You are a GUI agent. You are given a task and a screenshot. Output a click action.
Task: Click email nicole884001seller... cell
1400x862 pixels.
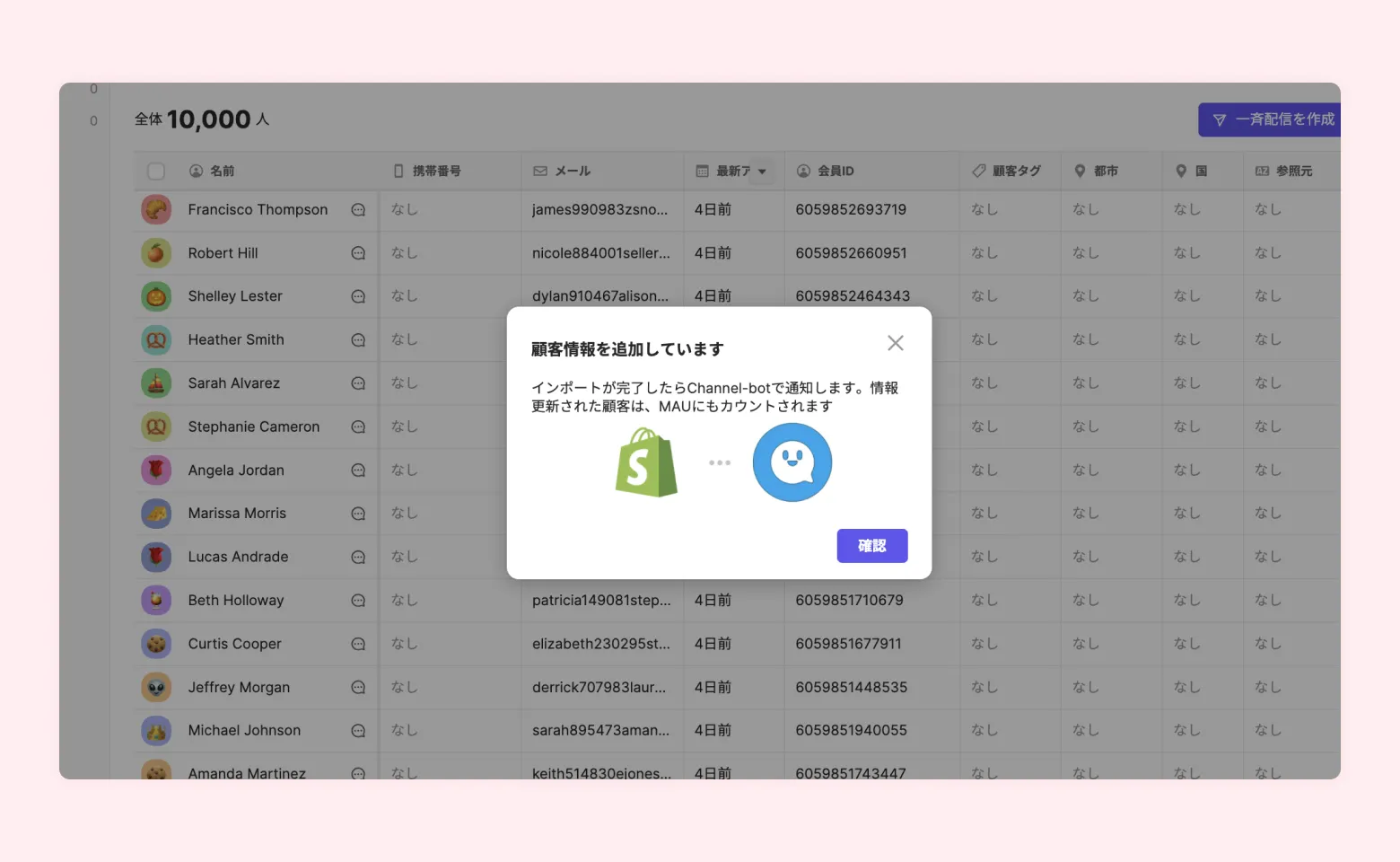[x=601, y=253]
